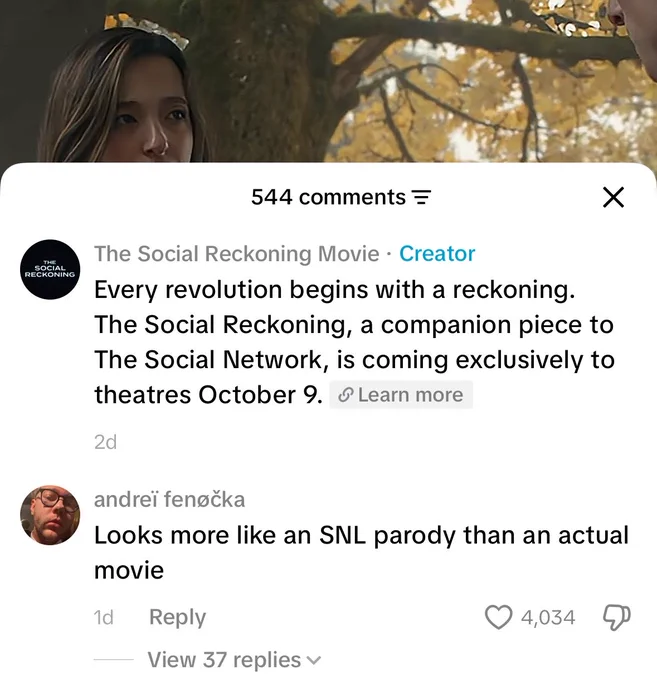Open andreï fenočka's profile picture

tap(50, 515)
